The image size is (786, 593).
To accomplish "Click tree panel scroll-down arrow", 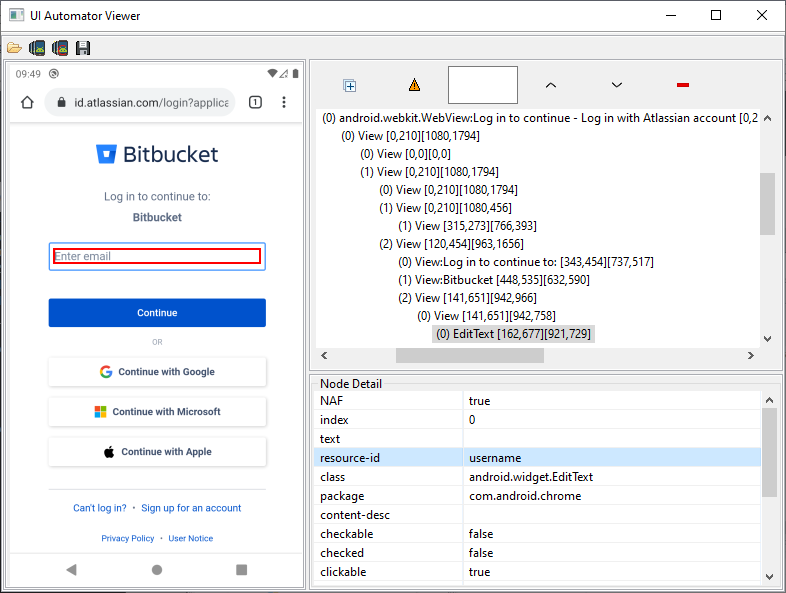I will 767,339.
